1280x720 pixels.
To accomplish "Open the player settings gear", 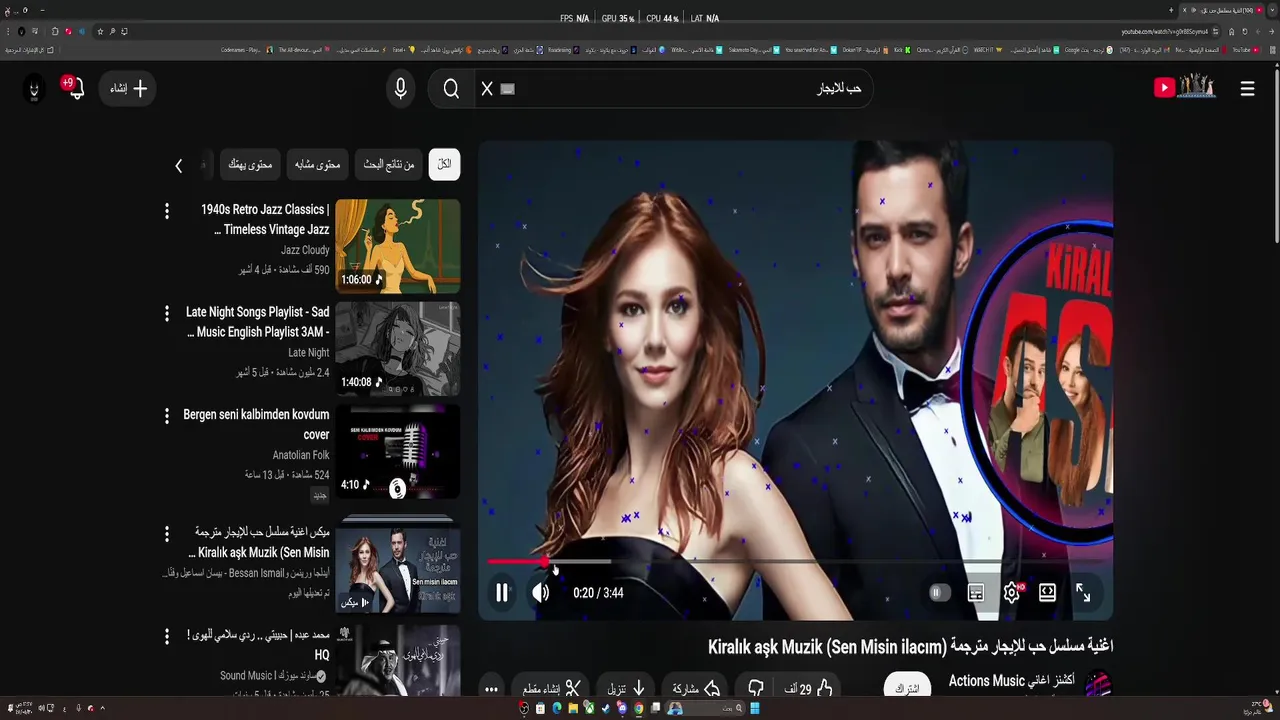I will 1012,593.
